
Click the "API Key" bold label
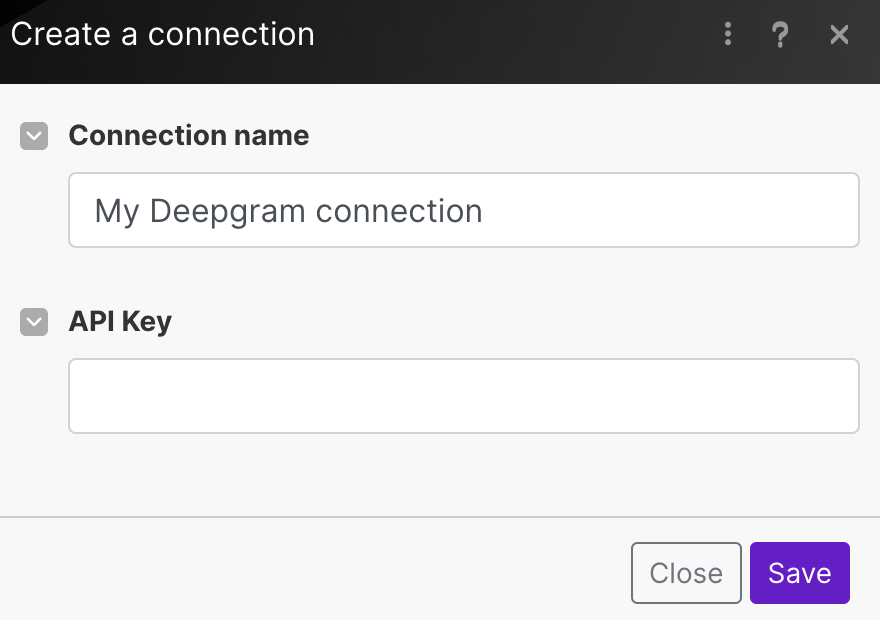[120, 322]
